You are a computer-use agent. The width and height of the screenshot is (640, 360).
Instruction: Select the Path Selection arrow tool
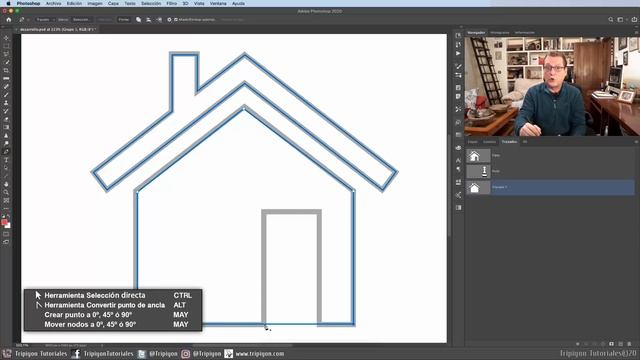[6, 168]
